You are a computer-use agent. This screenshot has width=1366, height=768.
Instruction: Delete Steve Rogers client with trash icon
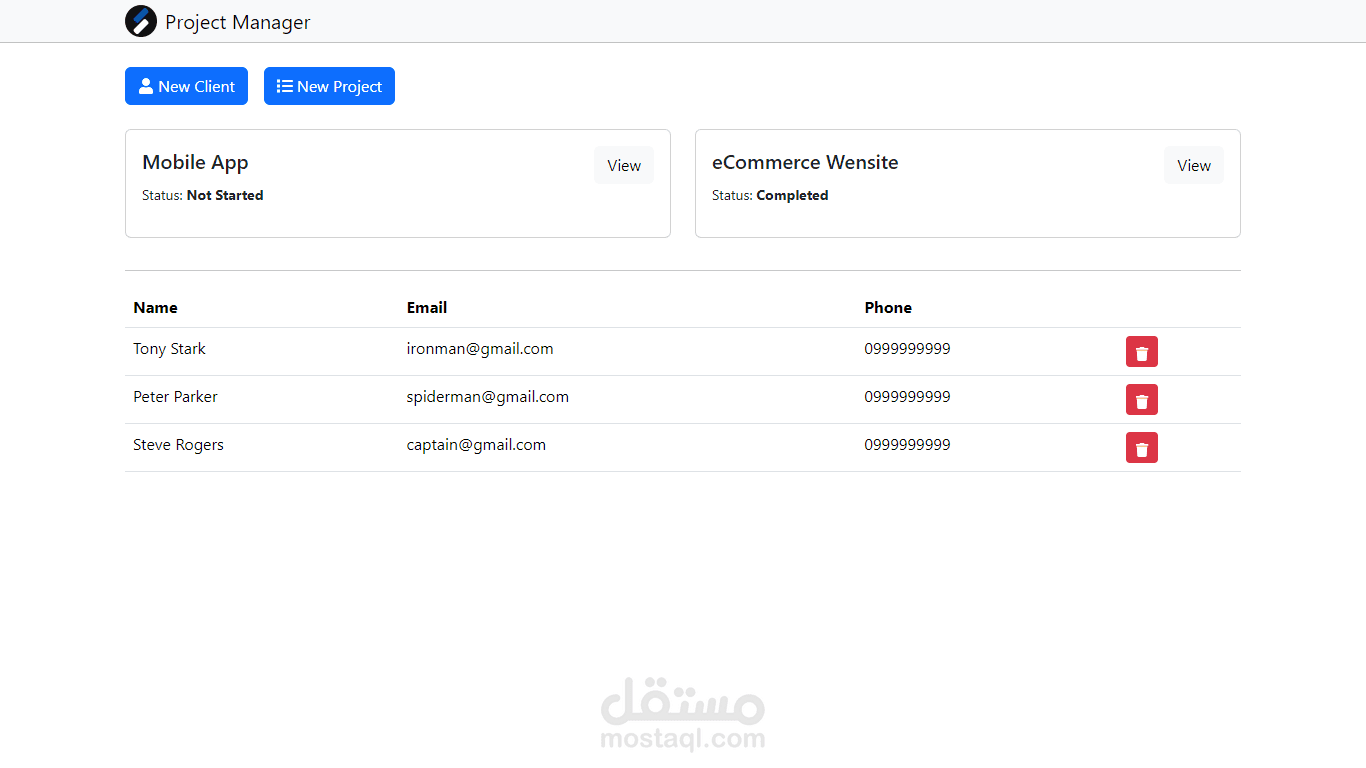(1142, 448)
